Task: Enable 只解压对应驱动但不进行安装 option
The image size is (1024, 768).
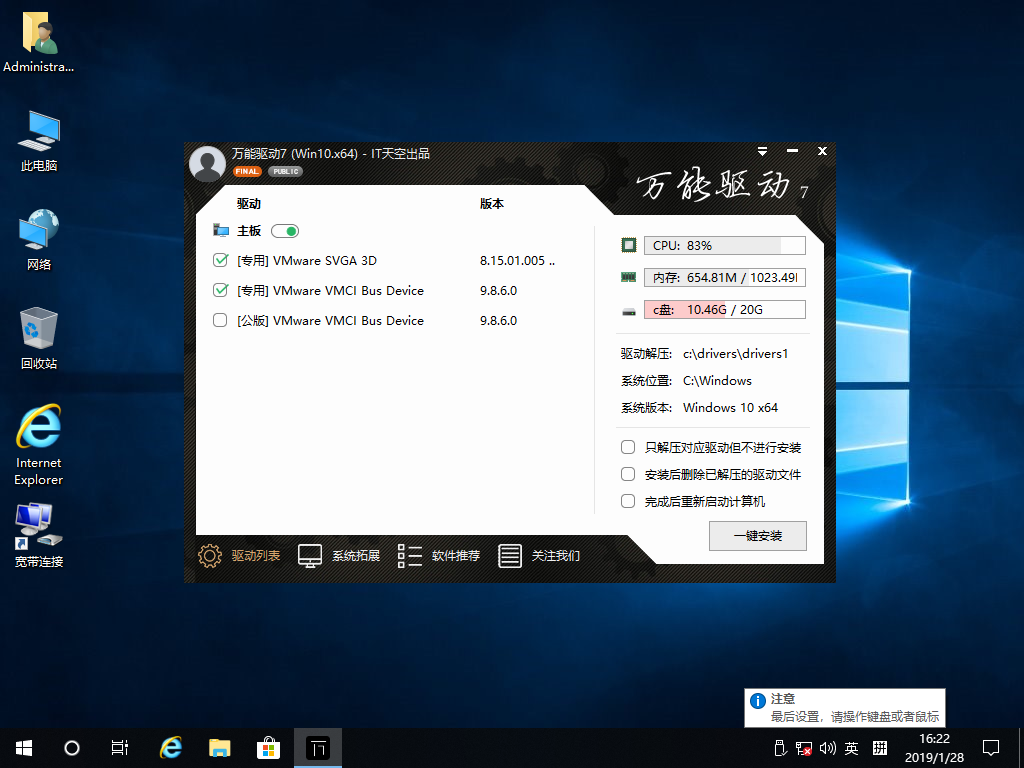Action: [x=628, y=447]
